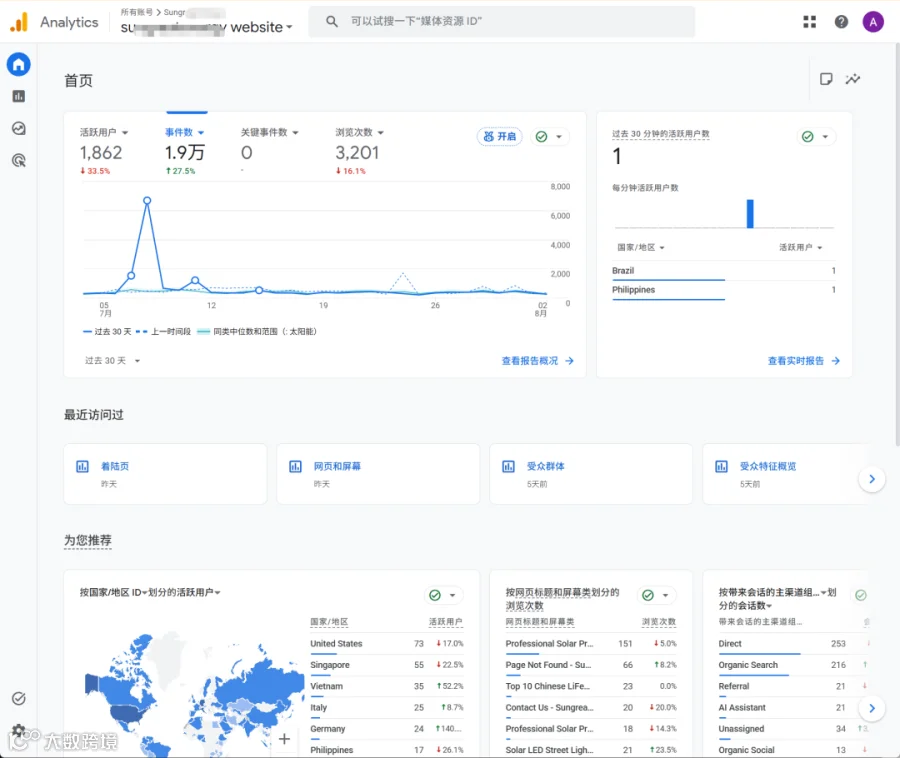Click 着陆页 report card icon
Viewport: 900px width, 758px height.
click(x=82, y=467)
